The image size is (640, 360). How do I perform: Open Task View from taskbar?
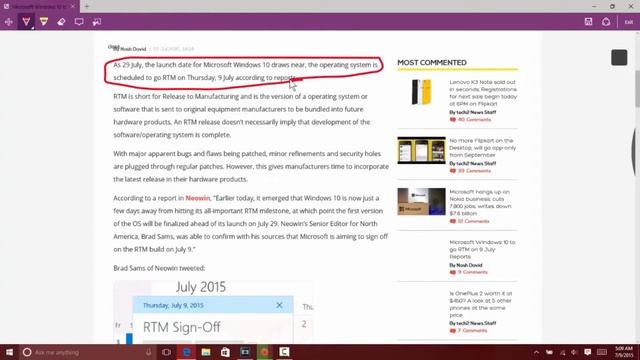[166, 352]
